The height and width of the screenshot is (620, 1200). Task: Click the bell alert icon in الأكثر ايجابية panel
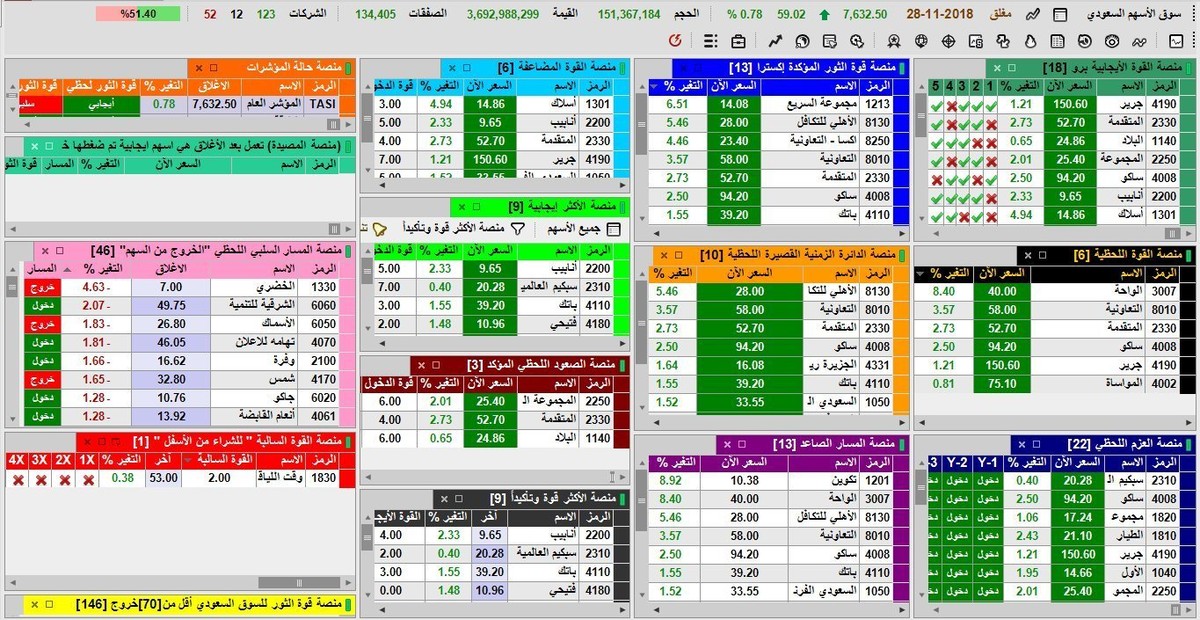point(379,229)
